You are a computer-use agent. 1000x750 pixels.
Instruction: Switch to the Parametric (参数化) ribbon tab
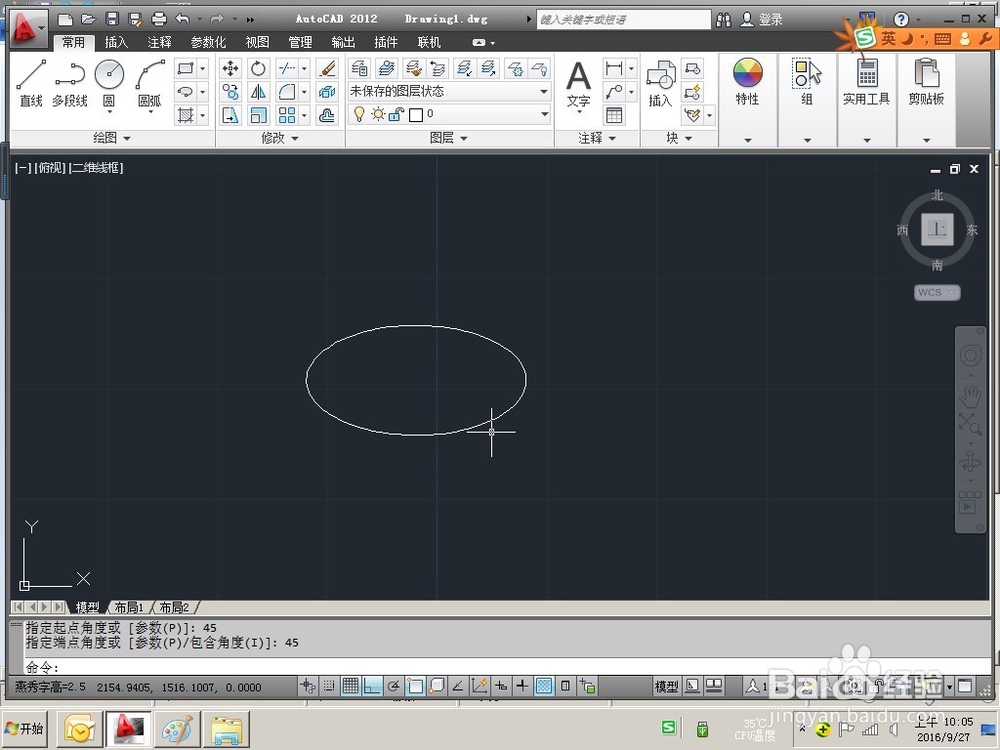coord(209,42)
